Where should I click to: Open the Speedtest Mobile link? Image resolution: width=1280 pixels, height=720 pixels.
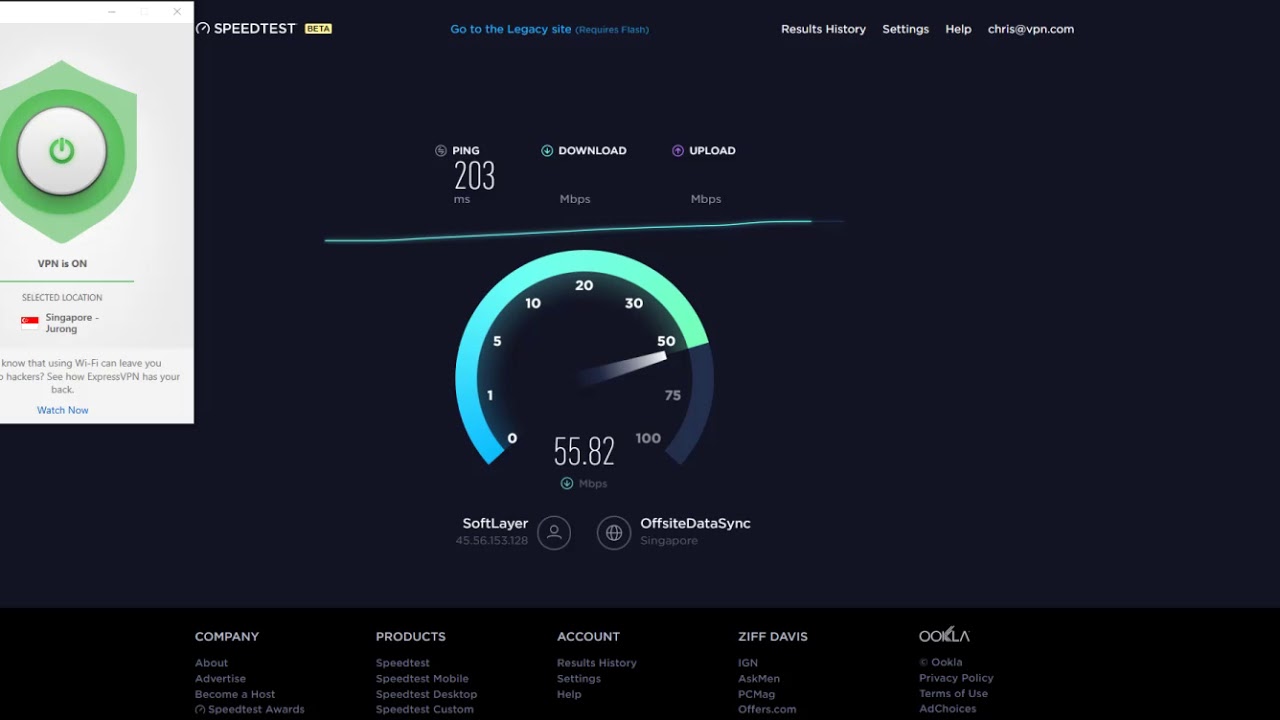point(422,678)
